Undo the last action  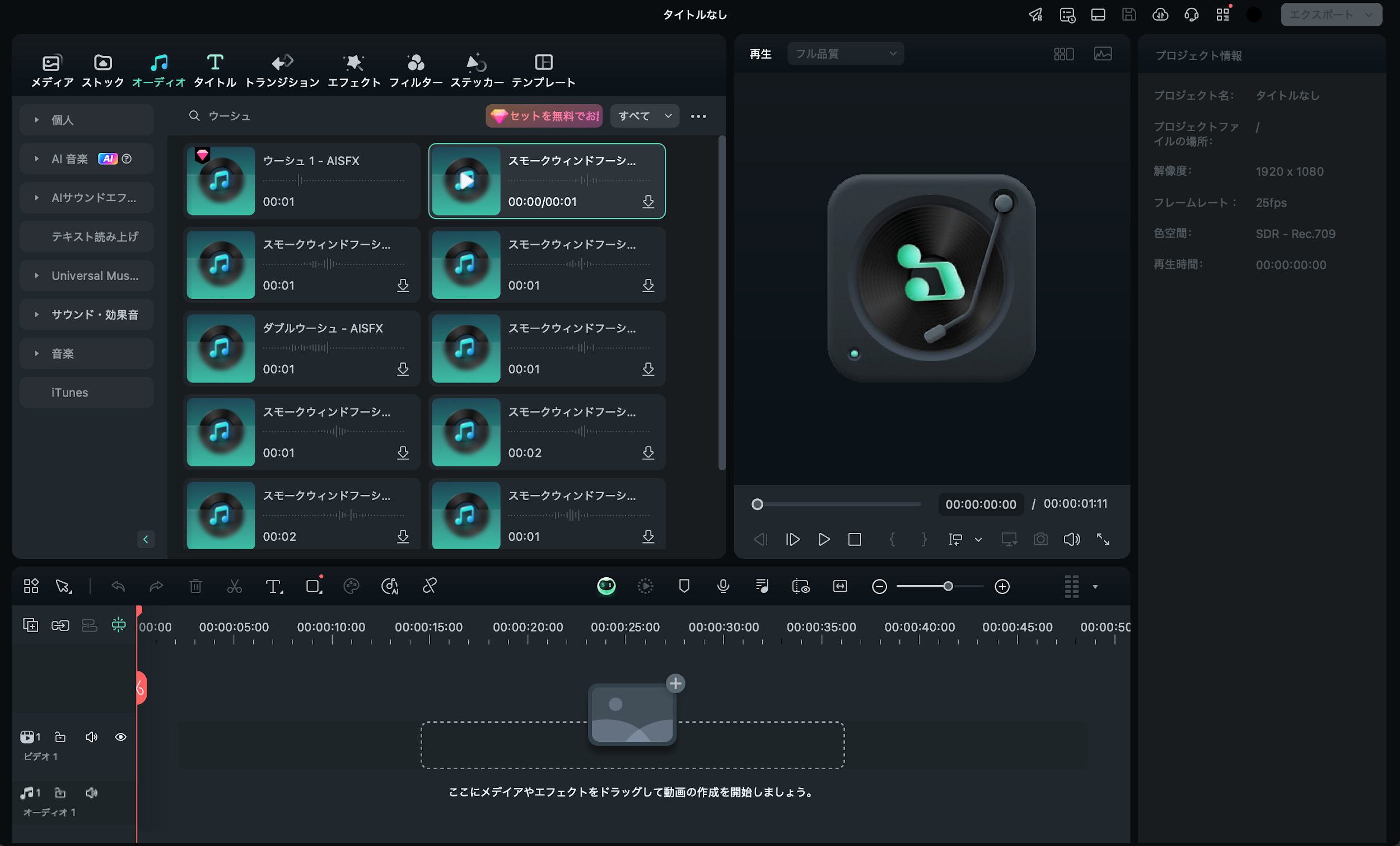click(118, 586)
